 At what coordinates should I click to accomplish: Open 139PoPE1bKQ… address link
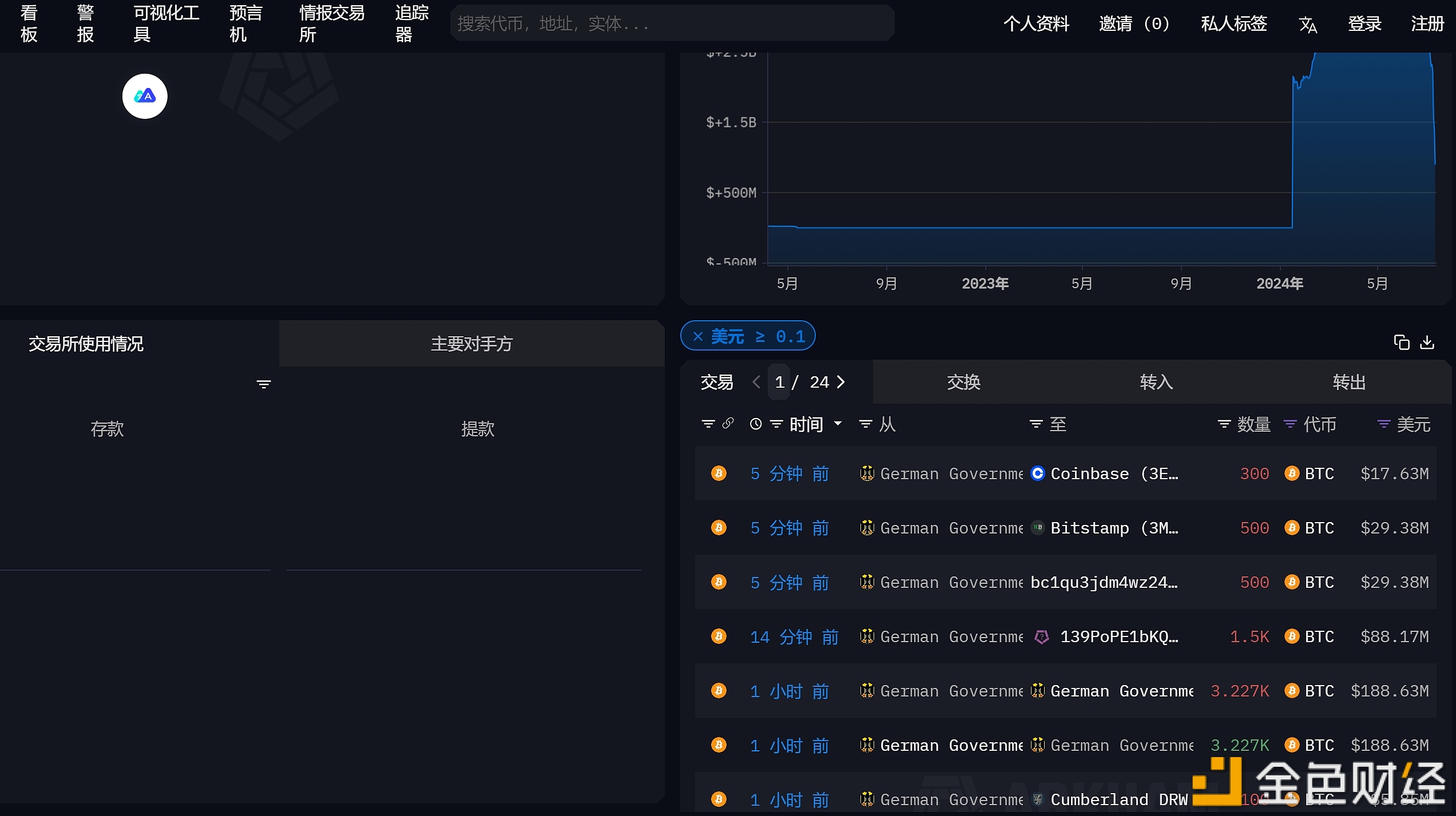1119,636
